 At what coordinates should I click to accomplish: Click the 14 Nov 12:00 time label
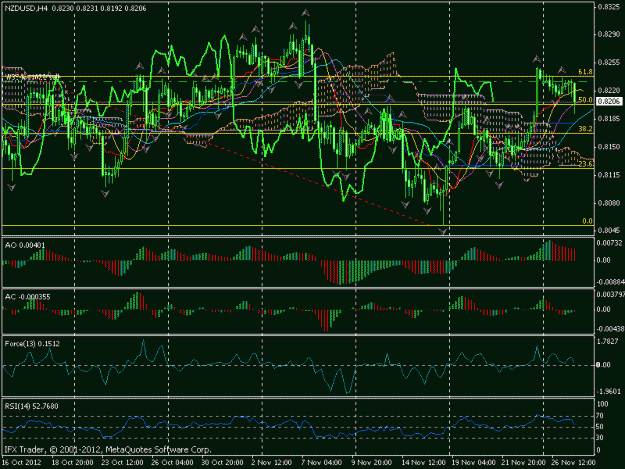[x=424, y=463]
